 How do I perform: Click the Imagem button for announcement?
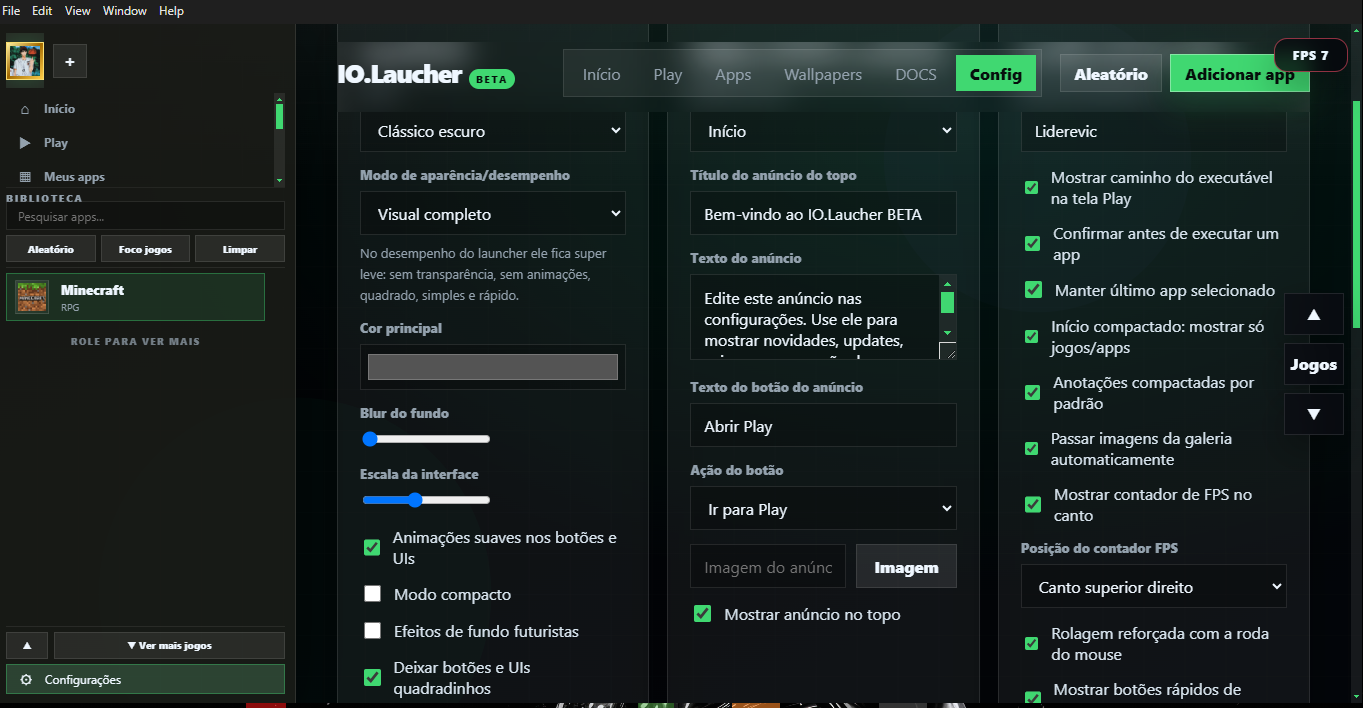point(906,567)
